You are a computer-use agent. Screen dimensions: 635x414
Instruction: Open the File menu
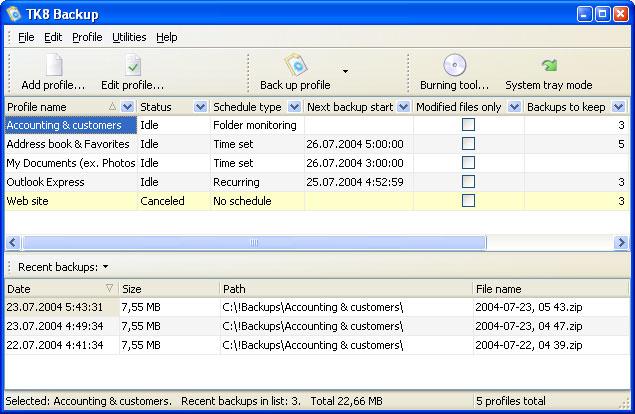[x=26, y=37]
